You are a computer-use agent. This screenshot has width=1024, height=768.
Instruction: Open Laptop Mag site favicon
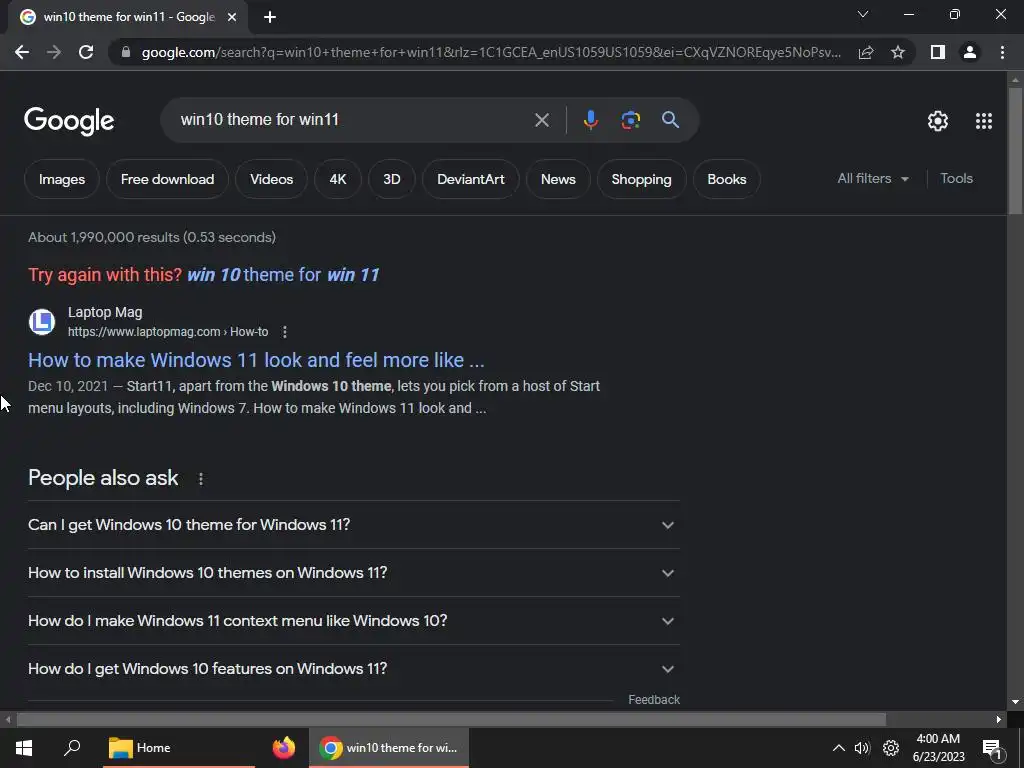tap(42, 322)
